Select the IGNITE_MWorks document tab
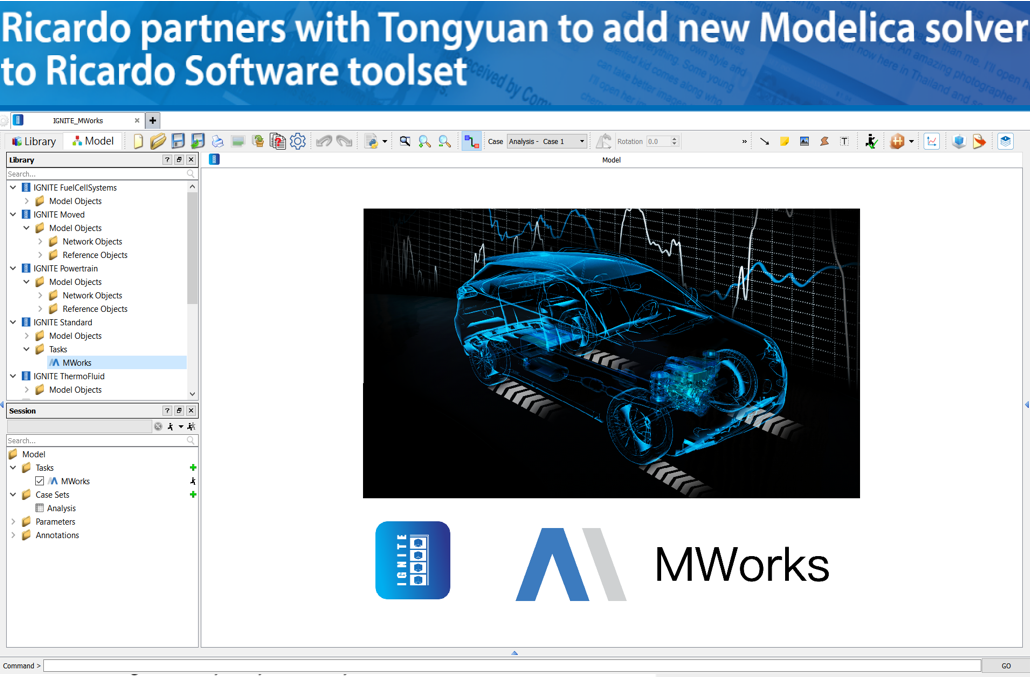 [x=78, y=120]
